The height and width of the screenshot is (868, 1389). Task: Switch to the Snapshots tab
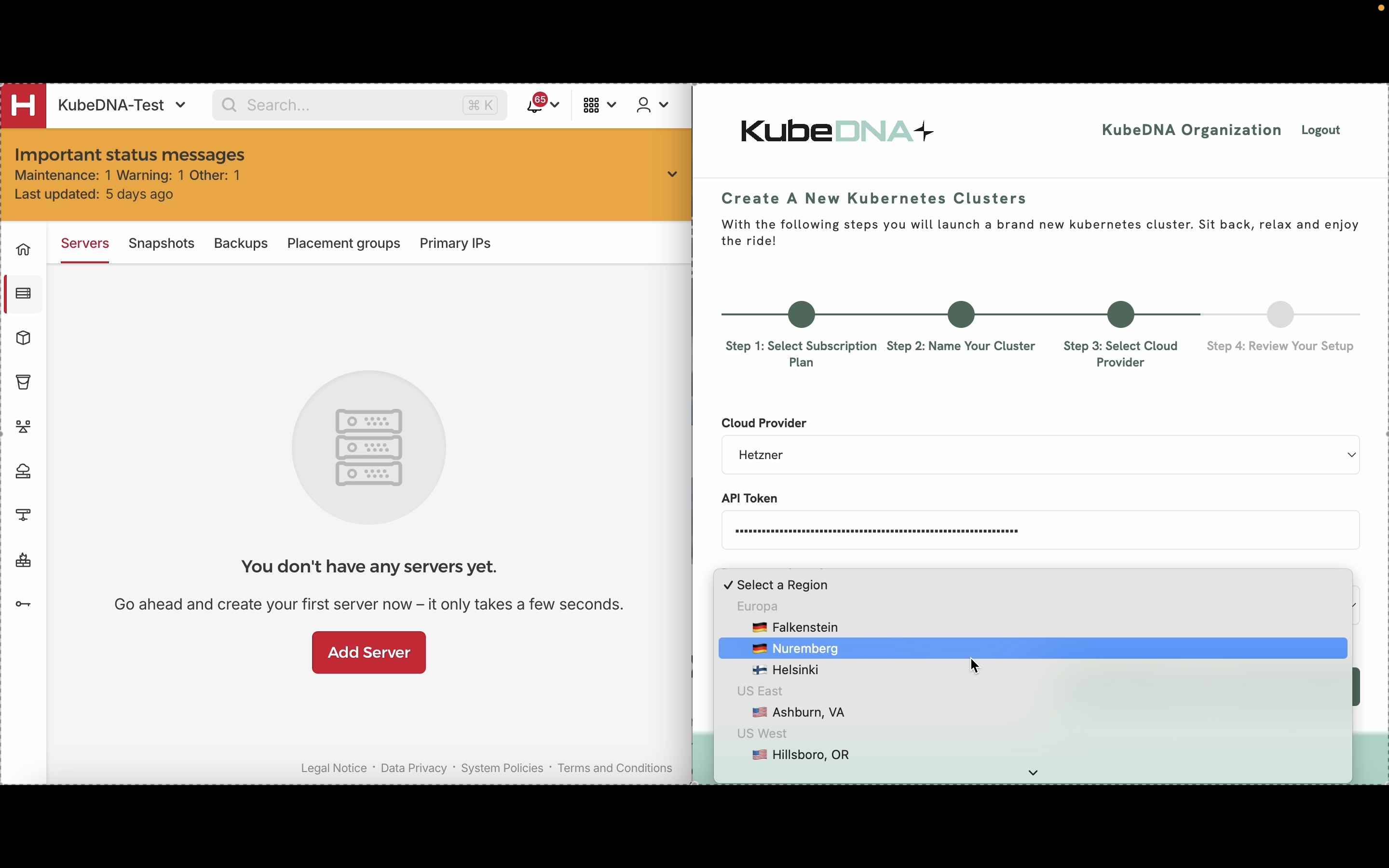[x=161, y=244]
